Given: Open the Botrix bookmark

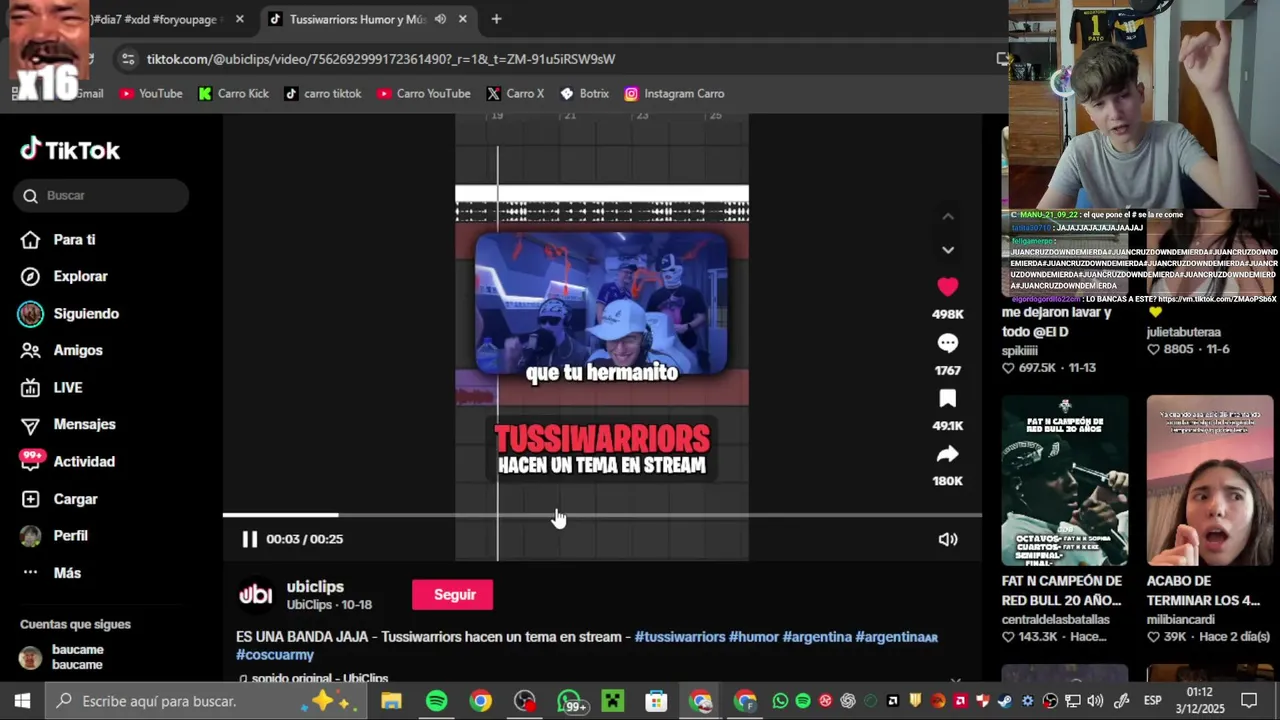Looking at the screenshot, I should [585, 93].
